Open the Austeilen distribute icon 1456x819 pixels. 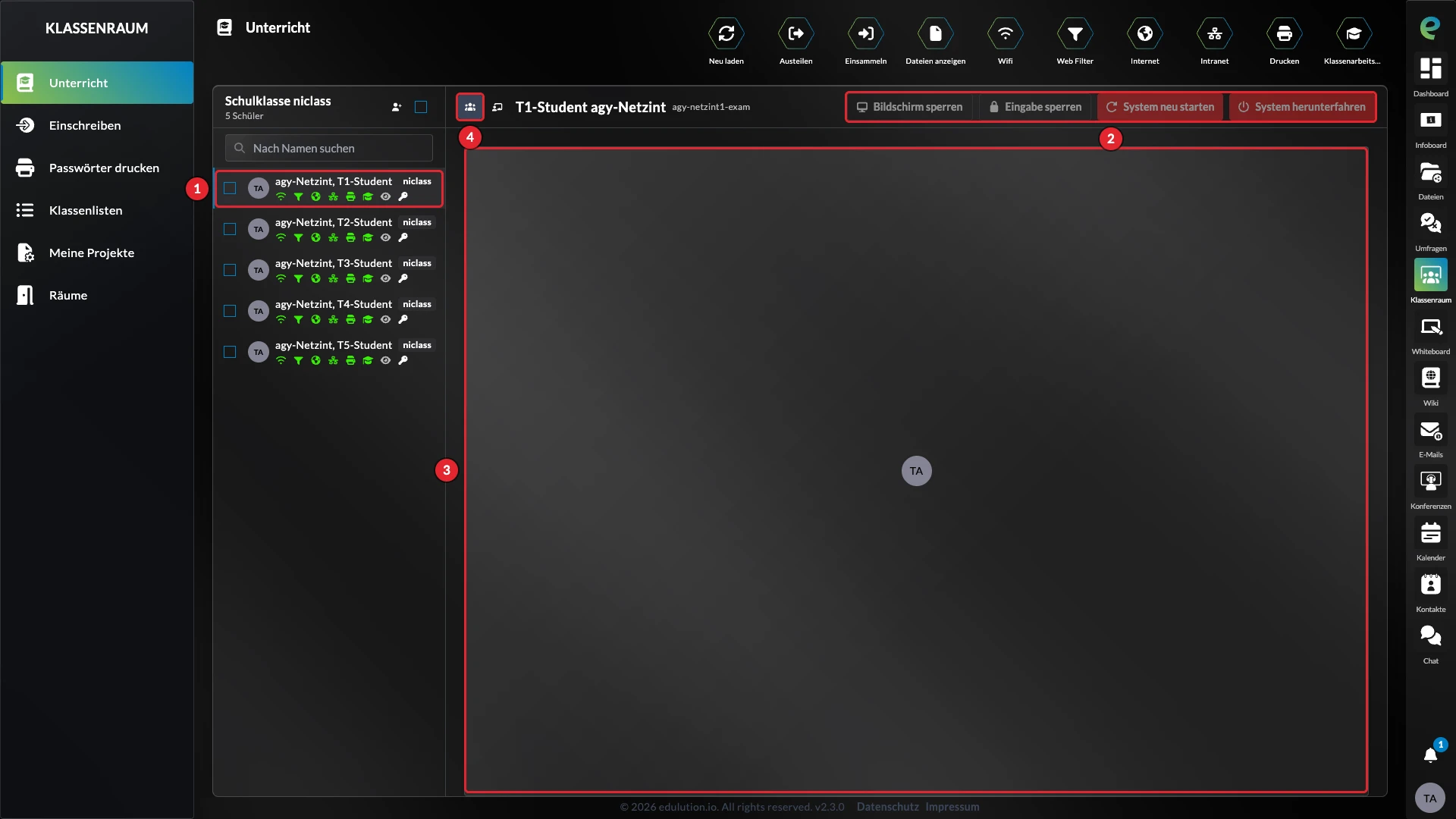pyautogui.click(x=795, y=33)
